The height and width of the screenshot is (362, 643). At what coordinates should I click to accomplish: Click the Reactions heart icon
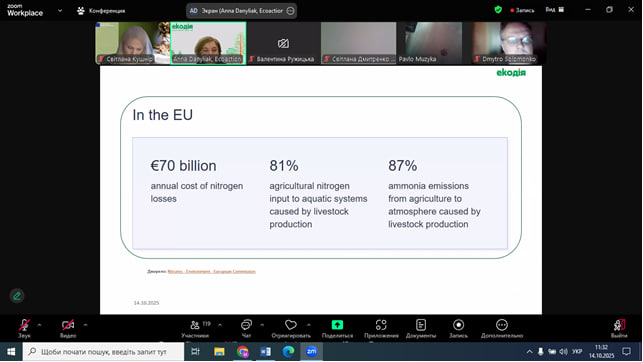[x=291, y=325]
